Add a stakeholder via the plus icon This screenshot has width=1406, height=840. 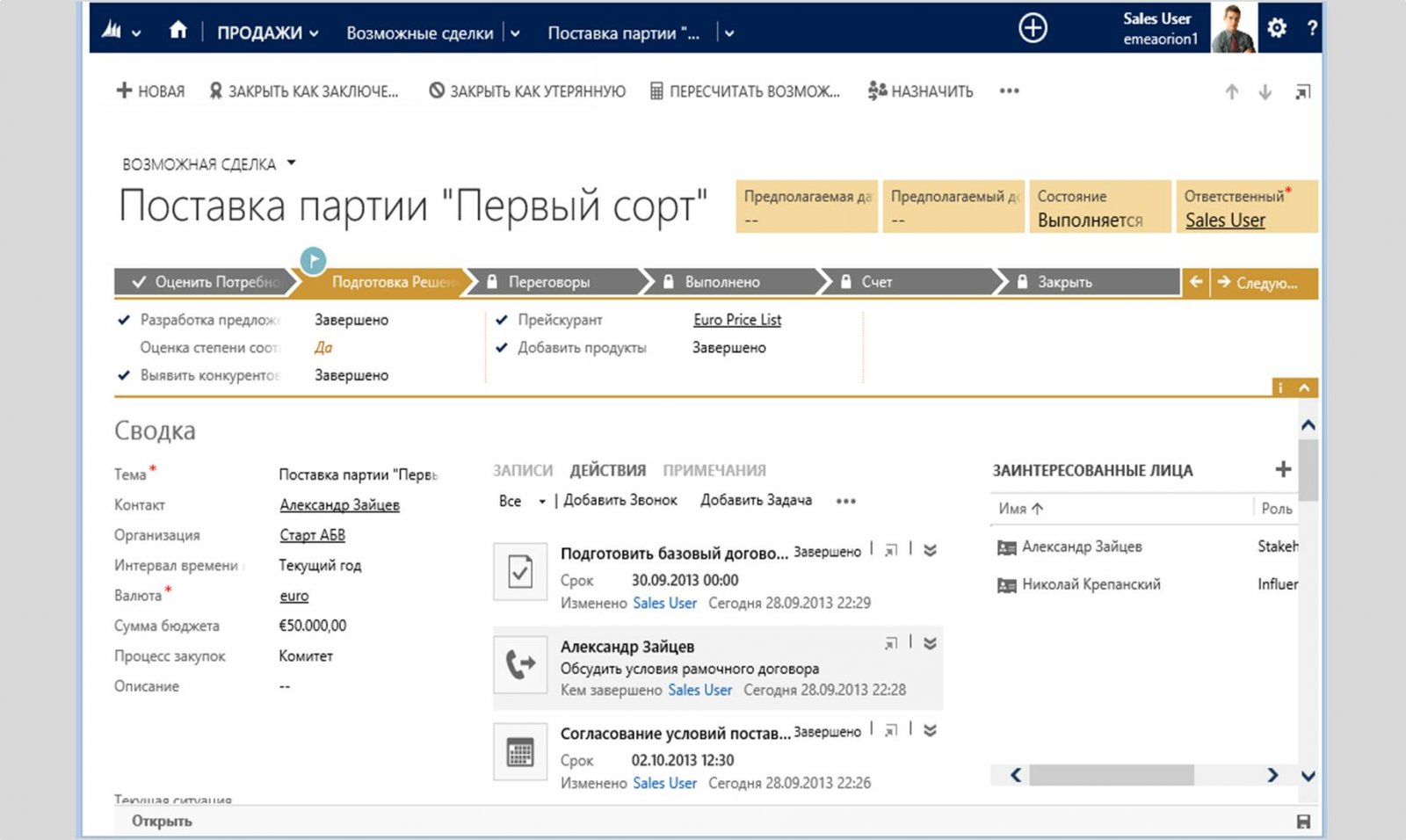coord(1282,469)
